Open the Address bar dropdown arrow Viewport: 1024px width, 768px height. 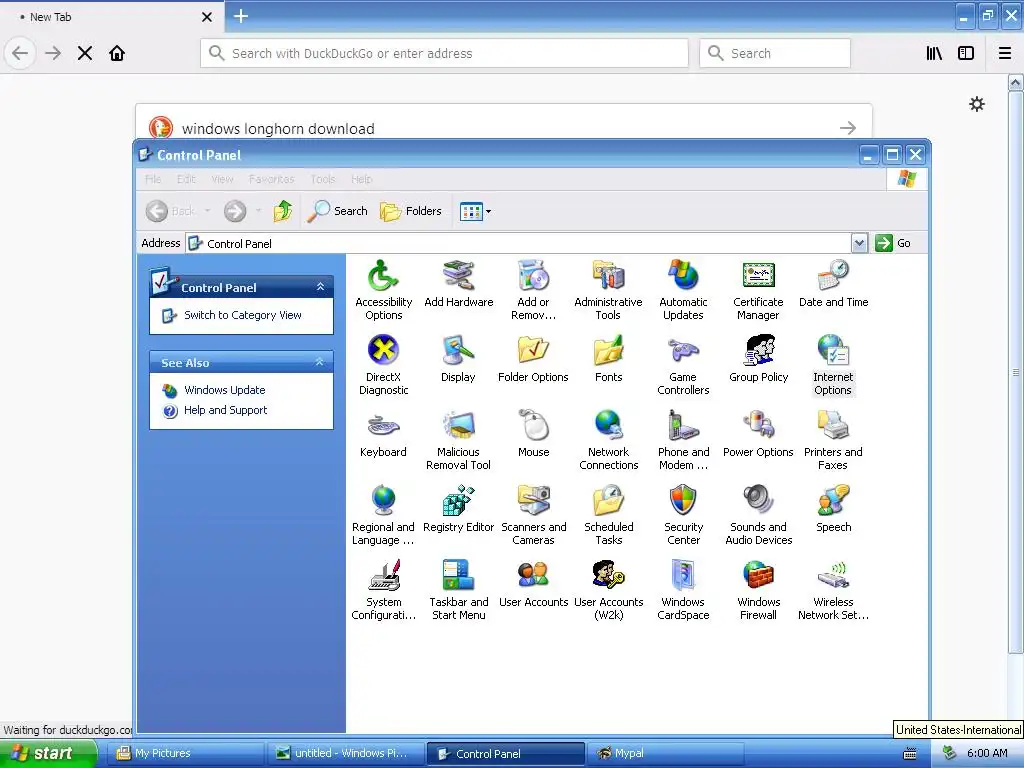[859, 243]
